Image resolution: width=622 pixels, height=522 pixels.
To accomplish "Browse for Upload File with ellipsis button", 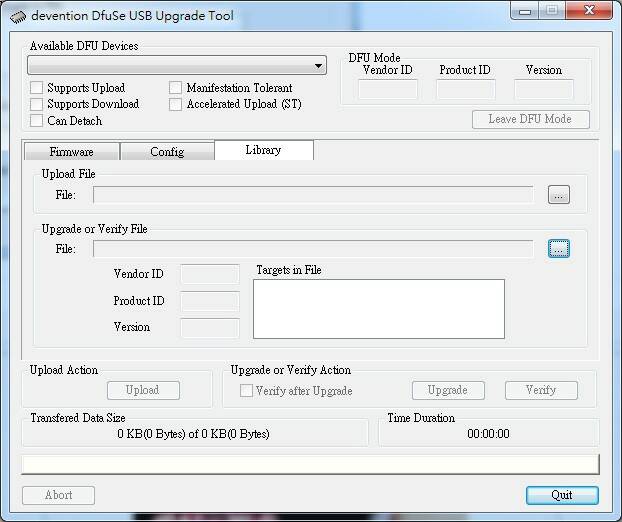I will 559,195.
